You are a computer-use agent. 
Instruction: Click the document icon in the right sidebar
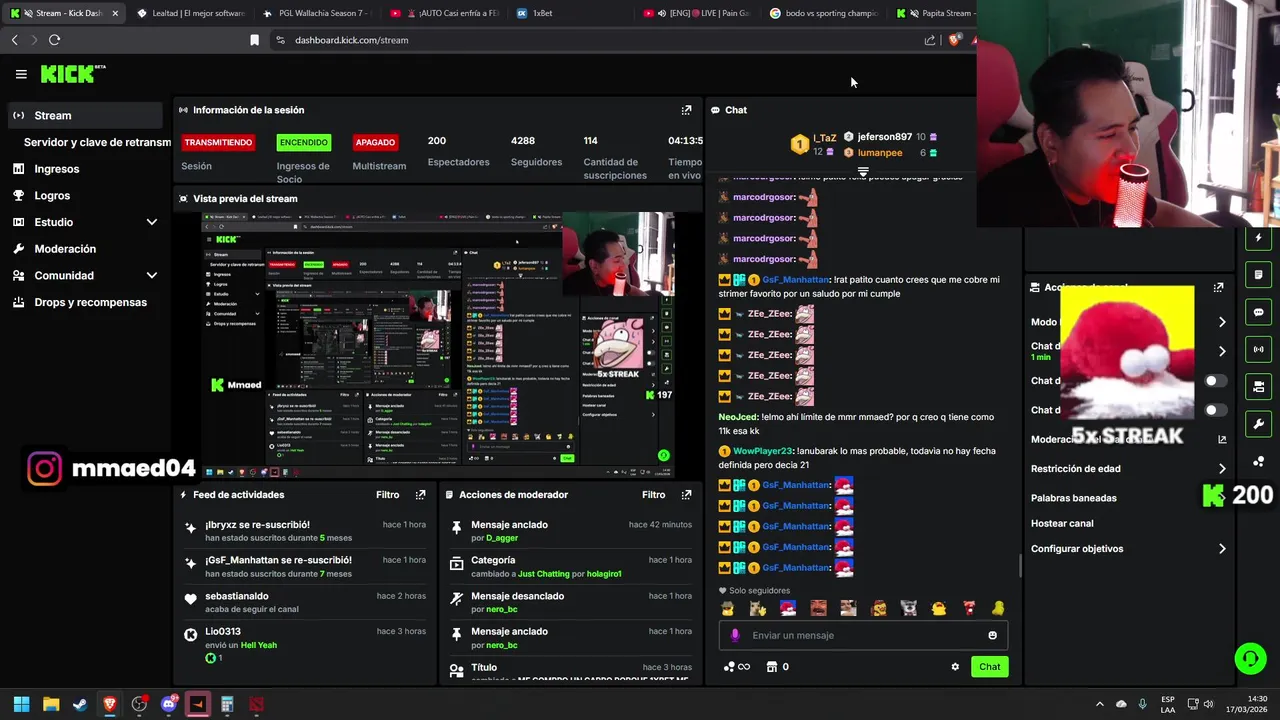pyautogui.click(x=1258, y=275)
